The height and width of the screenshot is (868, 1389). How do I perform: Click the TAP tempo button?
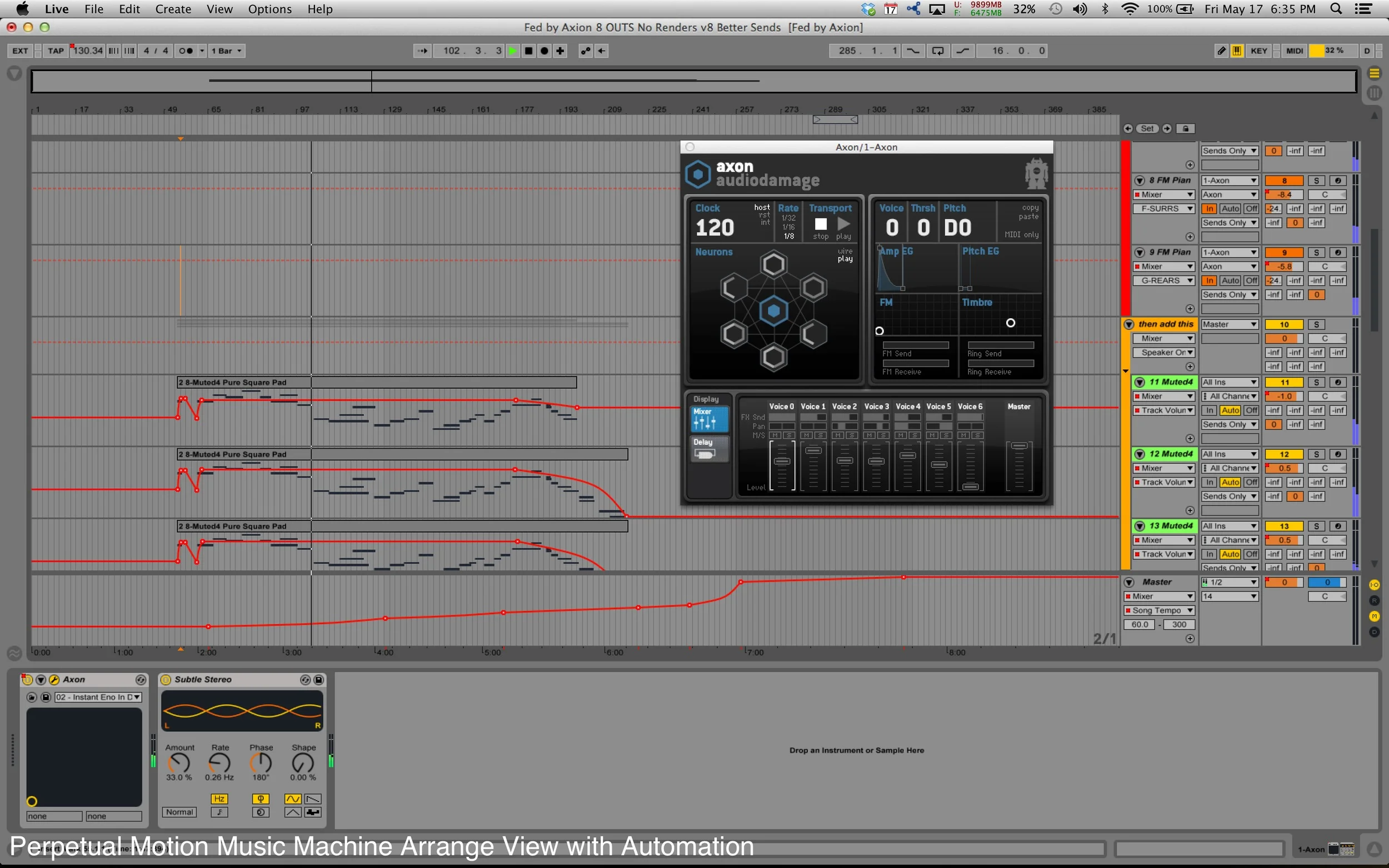tap(56, 51)
